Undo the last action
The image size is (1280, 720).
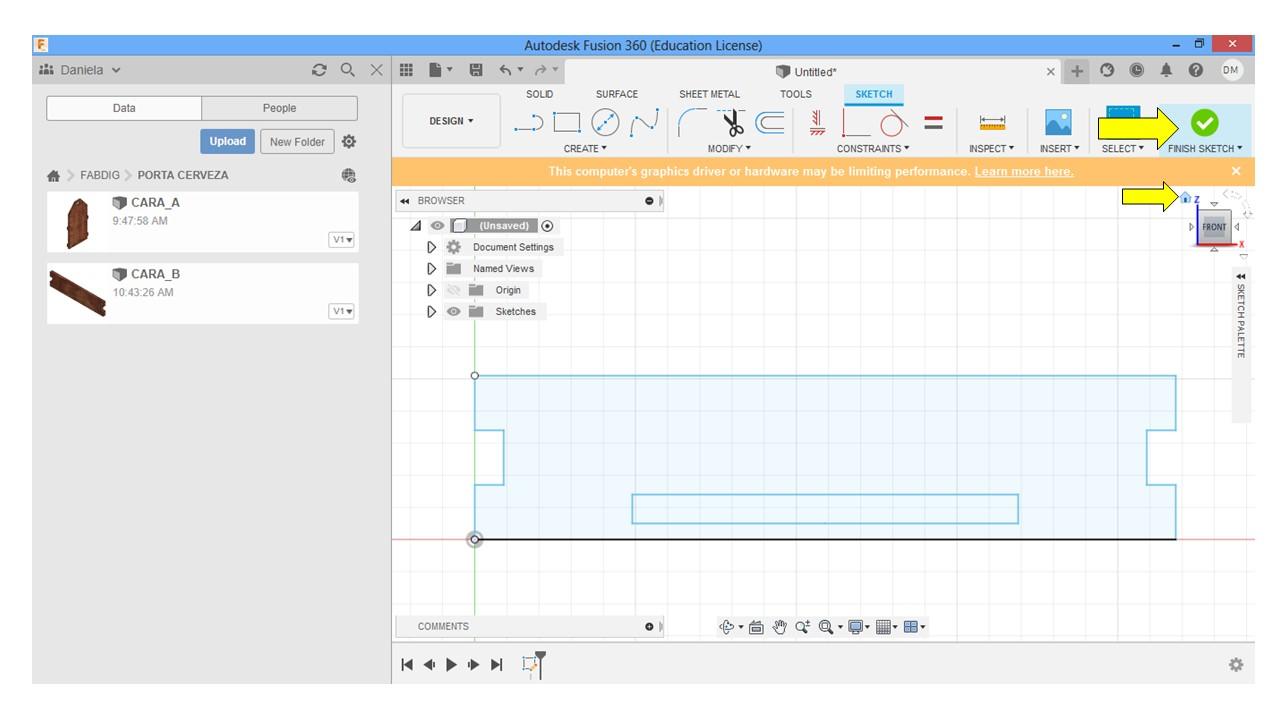pyautogui.click(x=505, y=70)
